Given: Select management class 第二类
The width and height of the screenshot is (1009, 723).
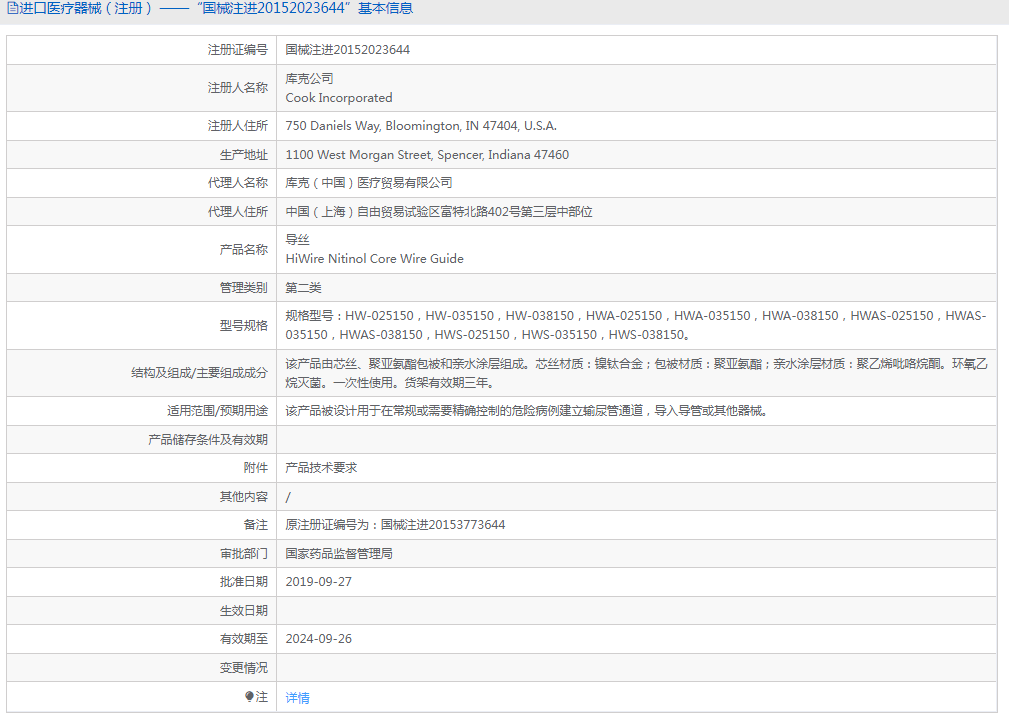Looking at the screenshot, I should coord(303,288).
